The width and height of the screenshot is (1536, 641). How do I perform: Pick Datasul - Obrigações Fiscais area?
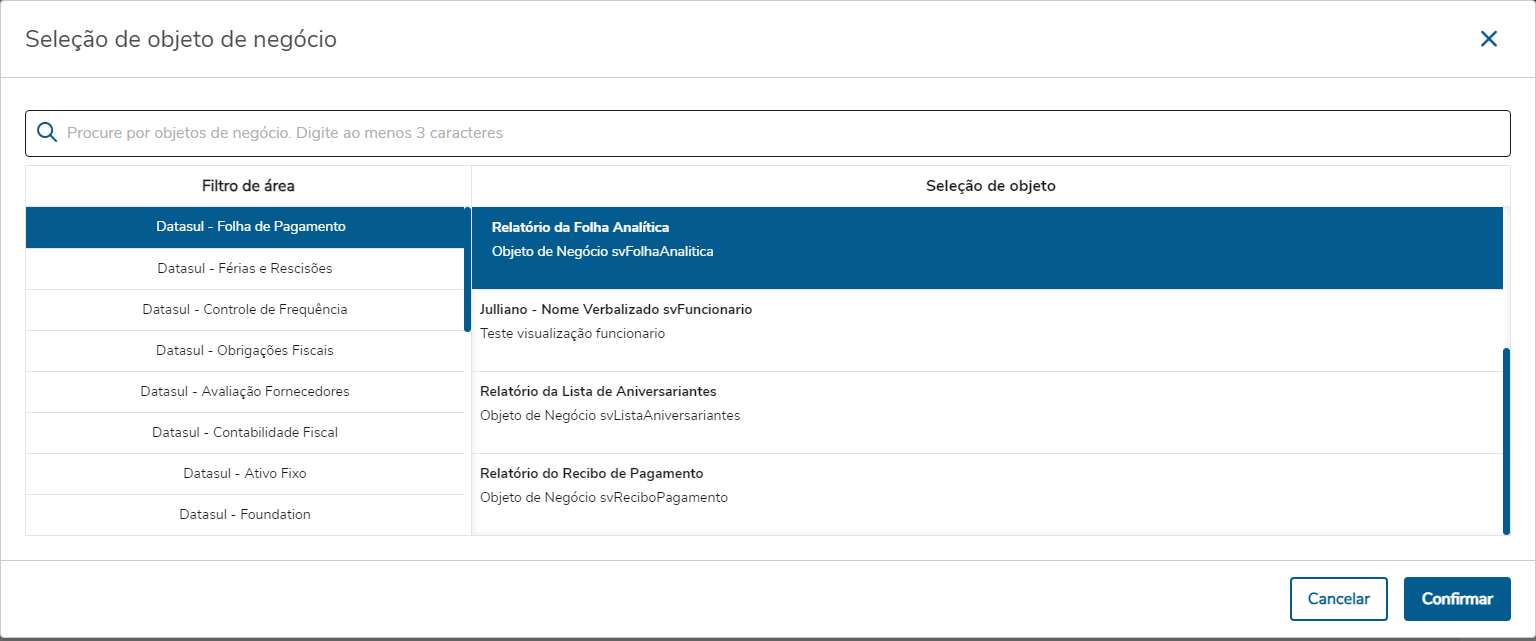(x=245, y=351)
